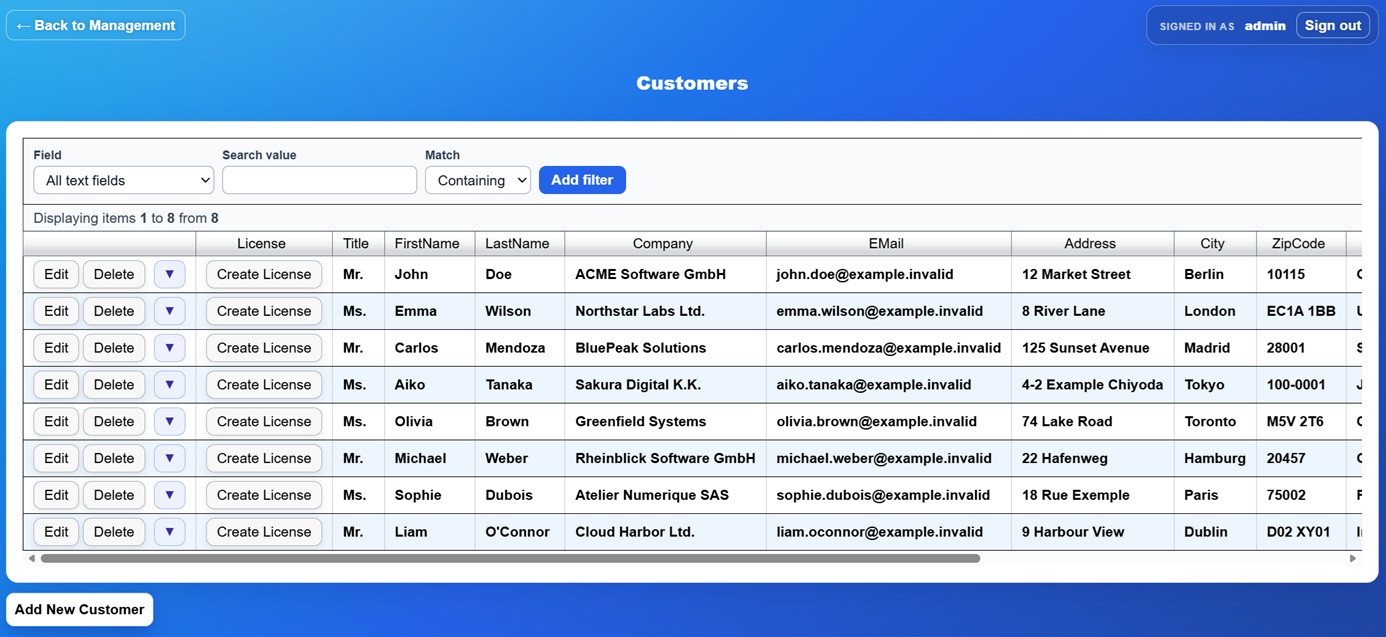The image size is (1386, 637).
Task: Edit the Michael Weber customer
Action: pyautogui.click(x=56, y=458)
